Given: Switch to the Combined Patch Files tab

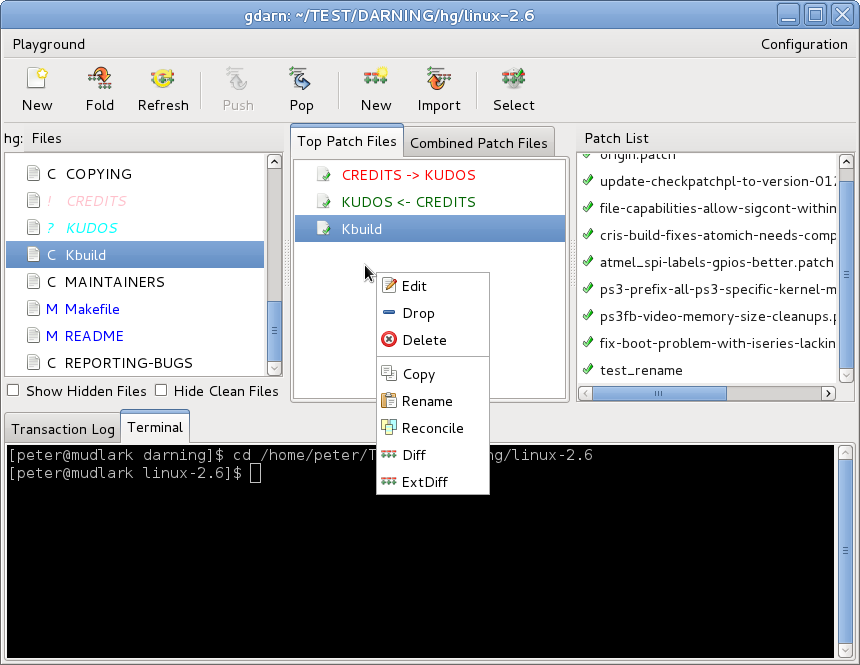Looking at the screenshot, I should coord(479,143).
